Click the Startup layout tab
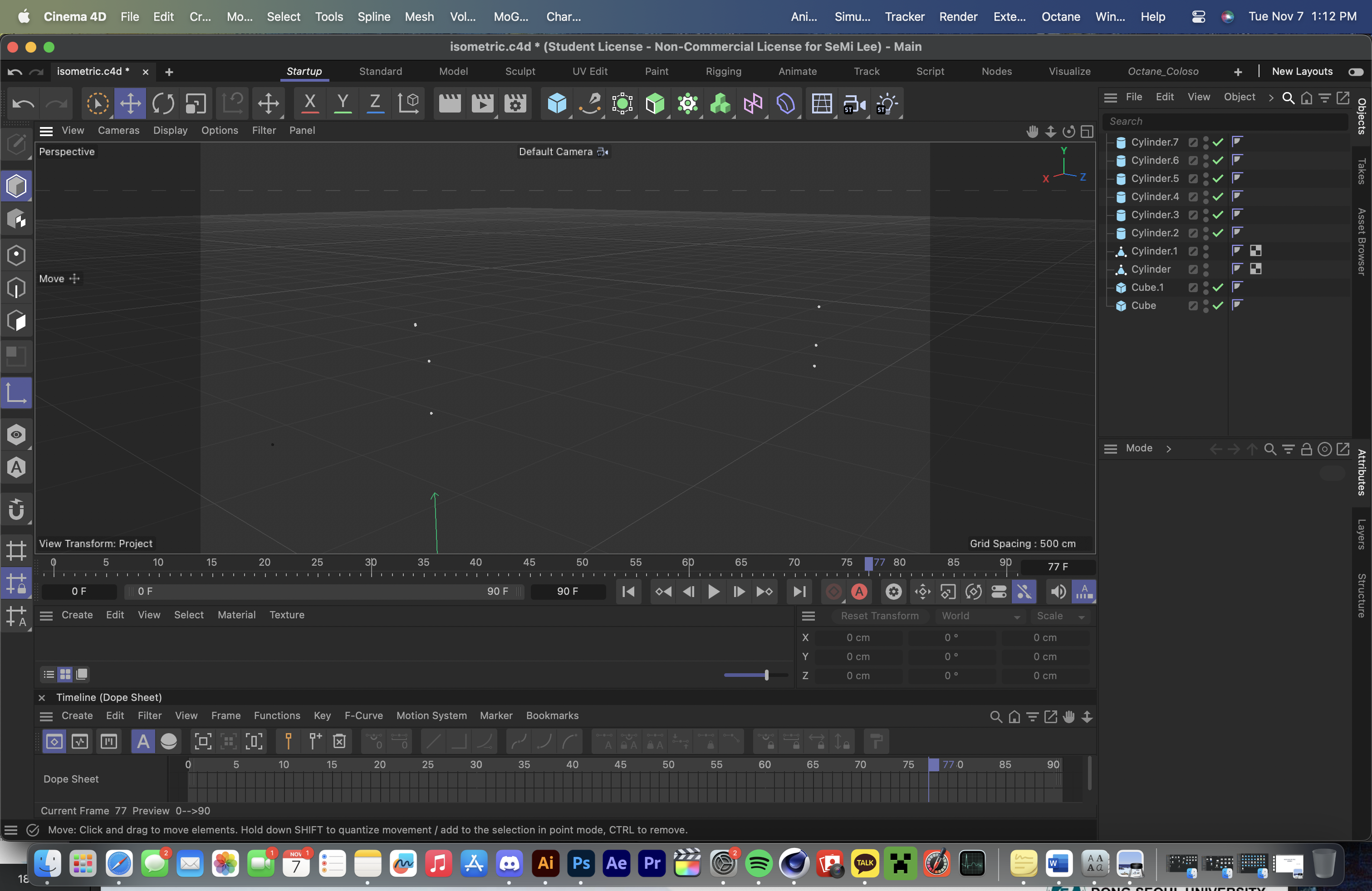Screen dimensions: 1372x891 click(303, 70)
